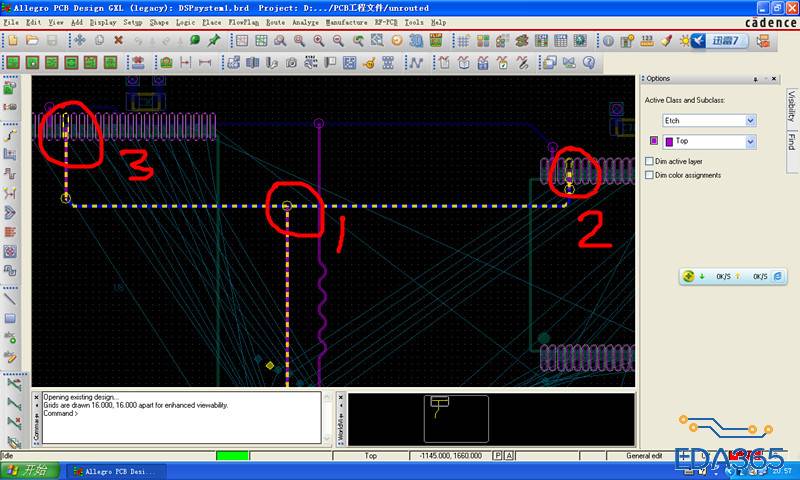800x480 pixels.
Task: Click the Zoom In magnifier icon
Action: (319, 41)
